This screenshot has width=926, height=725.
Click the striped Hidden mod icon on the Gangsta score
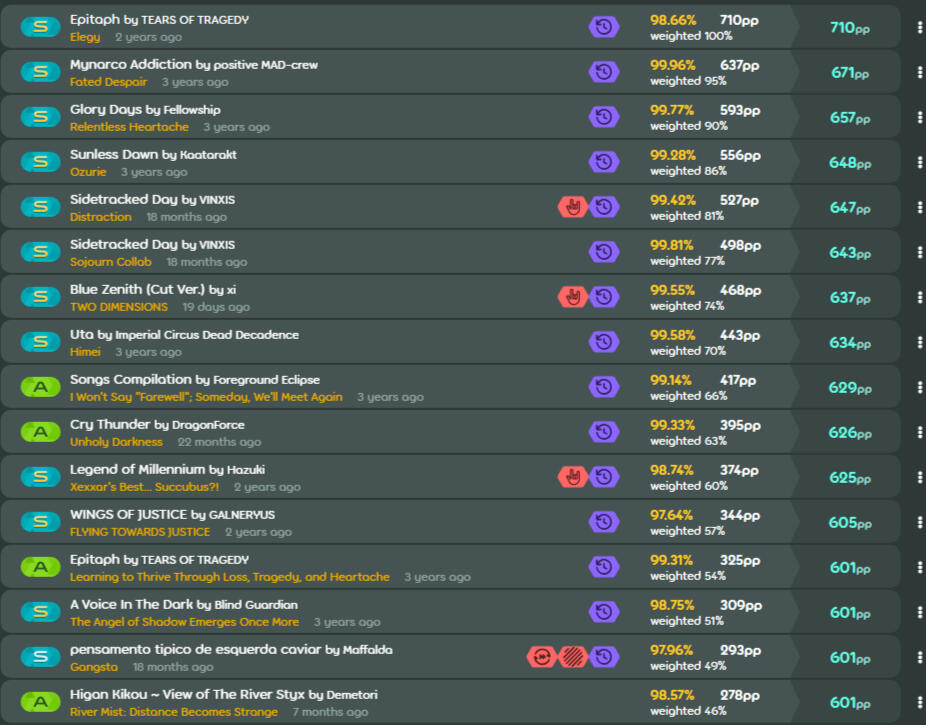coord(573,657)
